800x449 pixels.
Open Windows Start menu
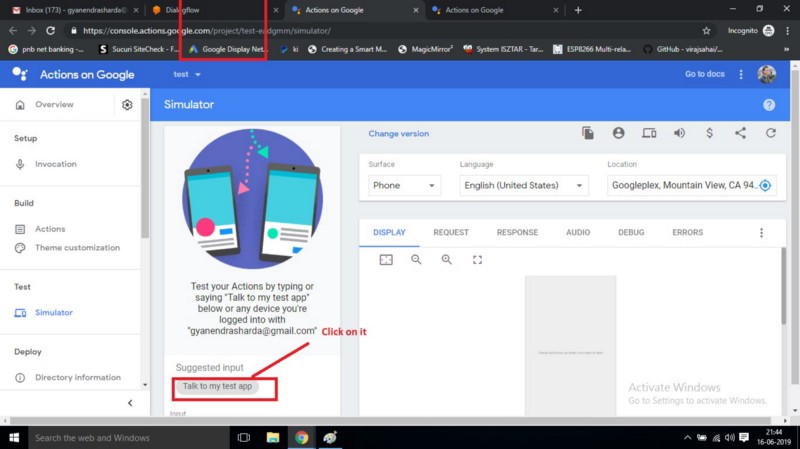pos(14,438)
